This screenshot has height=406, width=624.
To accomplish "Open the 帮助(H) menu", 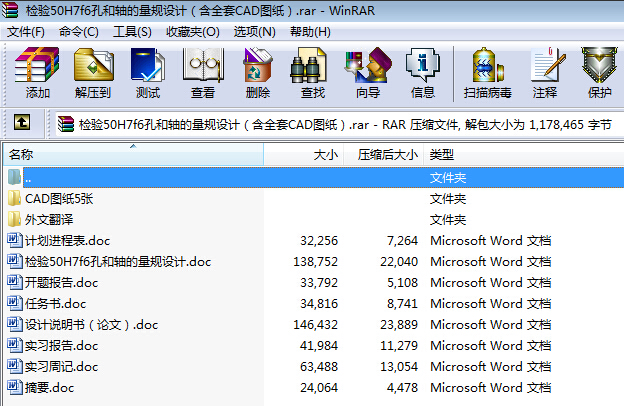I will coord(310,32).
